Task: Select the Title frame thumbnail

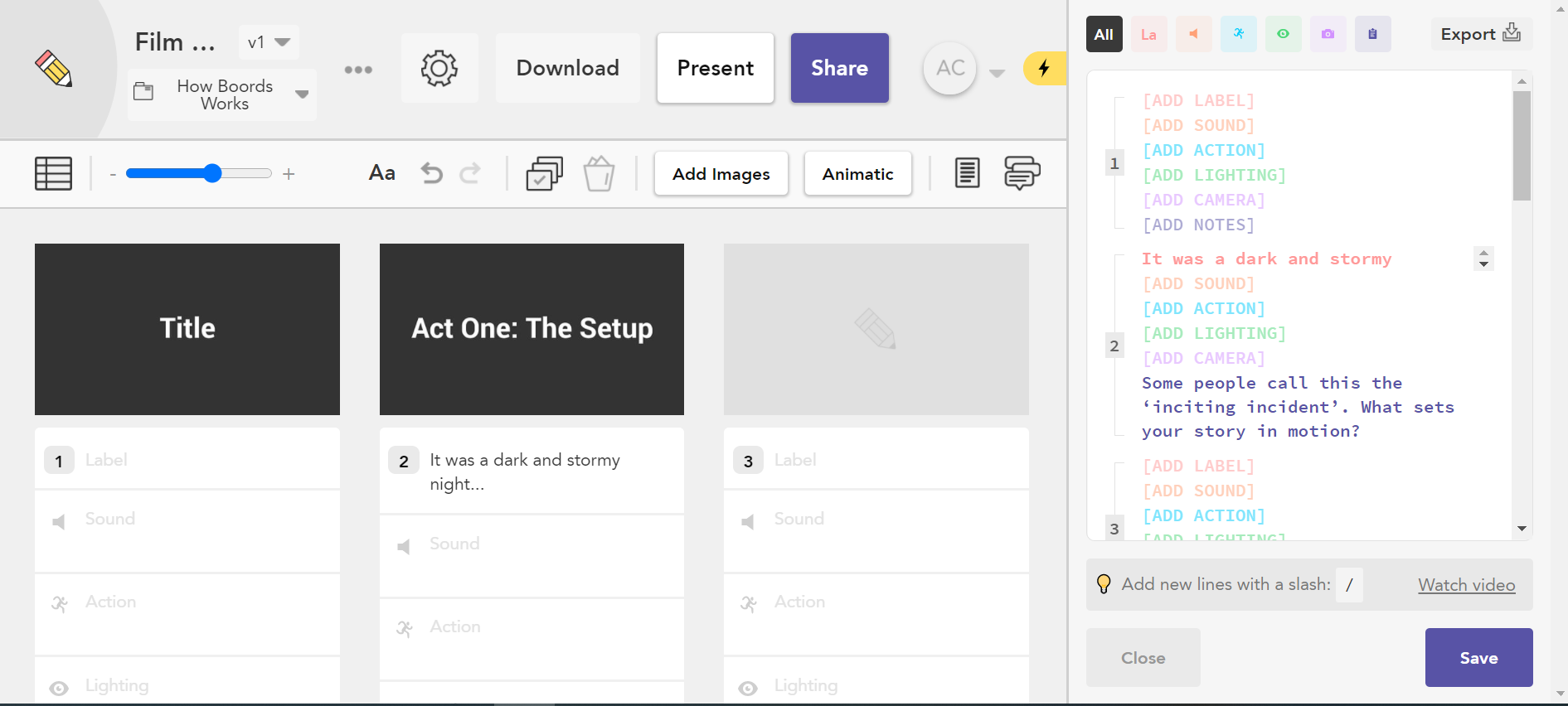Action: [x=187, y=329]
